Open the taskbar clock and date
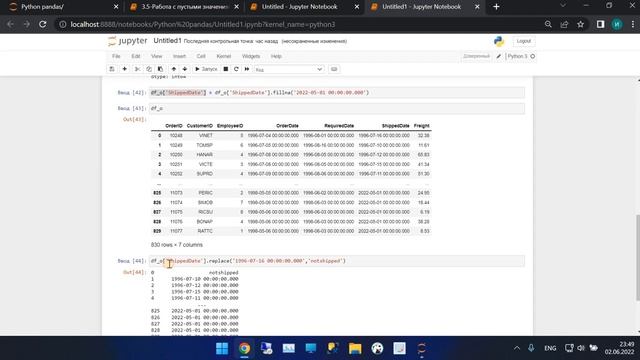This screenshot has width=640, height=360. (620, 348)
